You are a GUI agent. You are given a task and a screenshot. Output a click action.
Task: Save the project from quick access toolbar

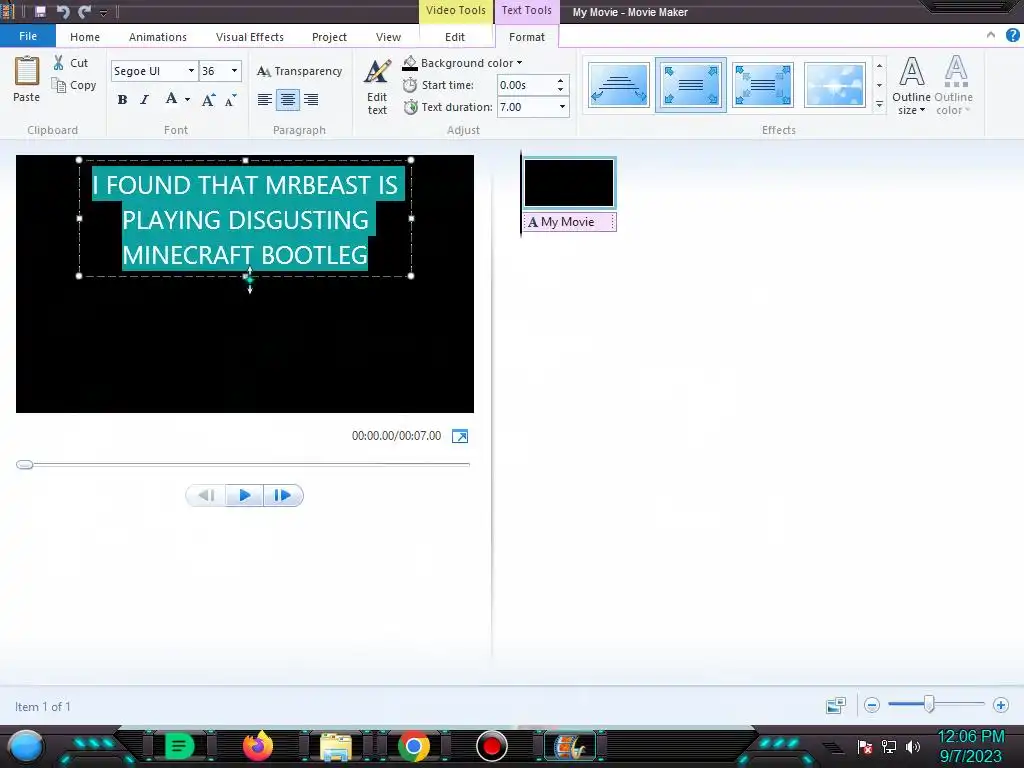click(40, 12)
